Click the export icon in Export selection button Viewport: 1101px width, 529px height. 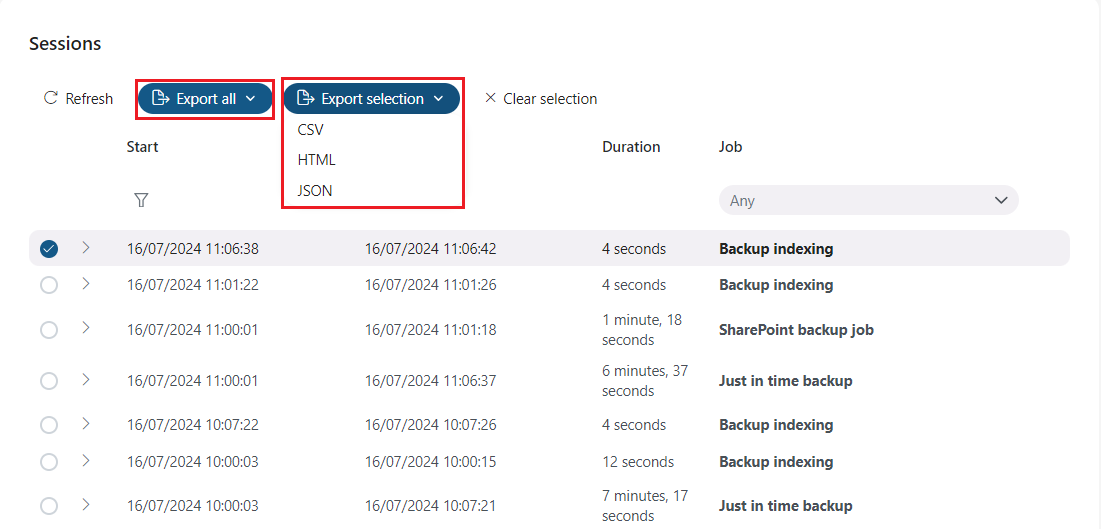[305, 99]
